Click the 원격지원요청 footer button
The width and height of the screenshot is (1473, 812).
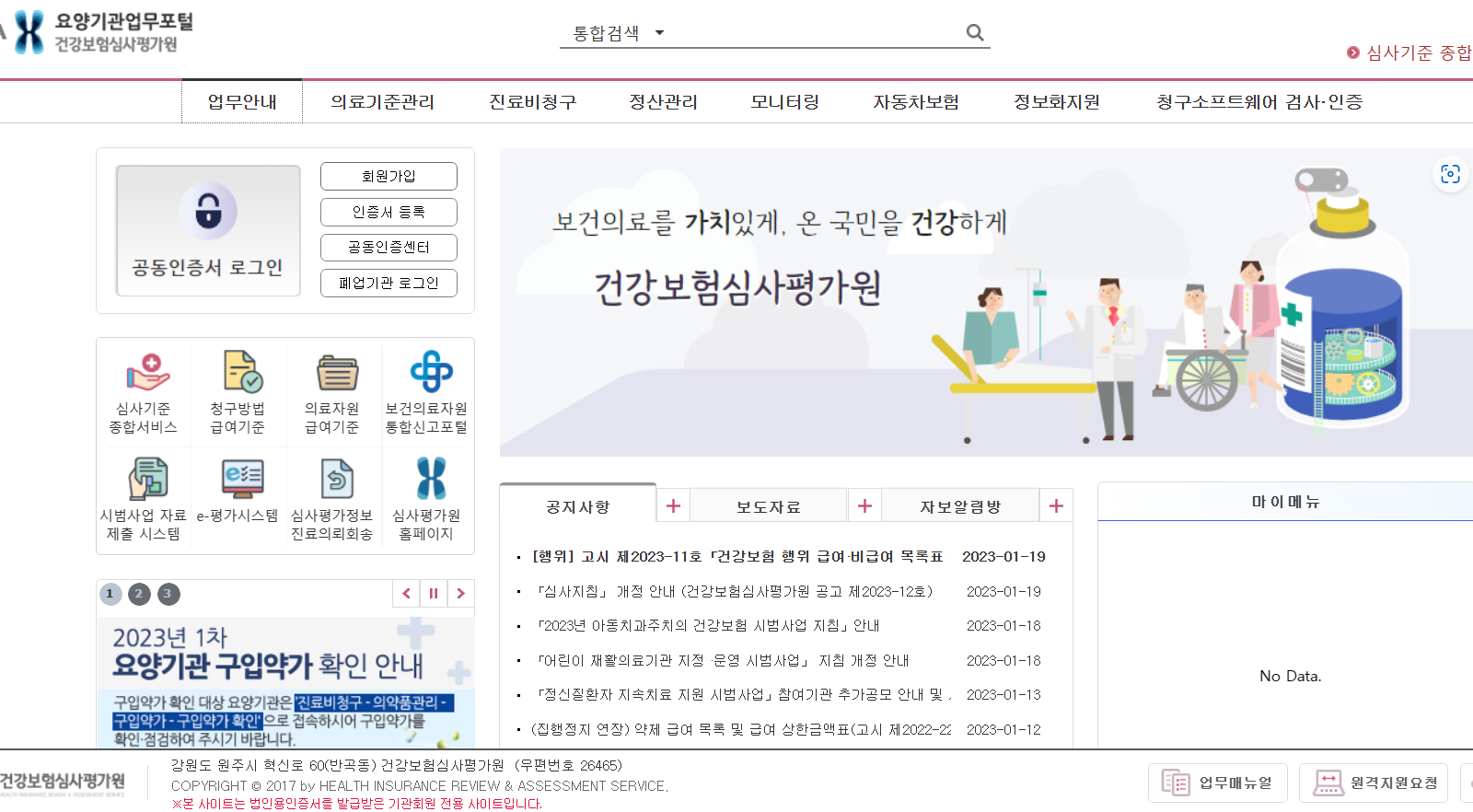pyautogui.click(x=1374, y=783)
